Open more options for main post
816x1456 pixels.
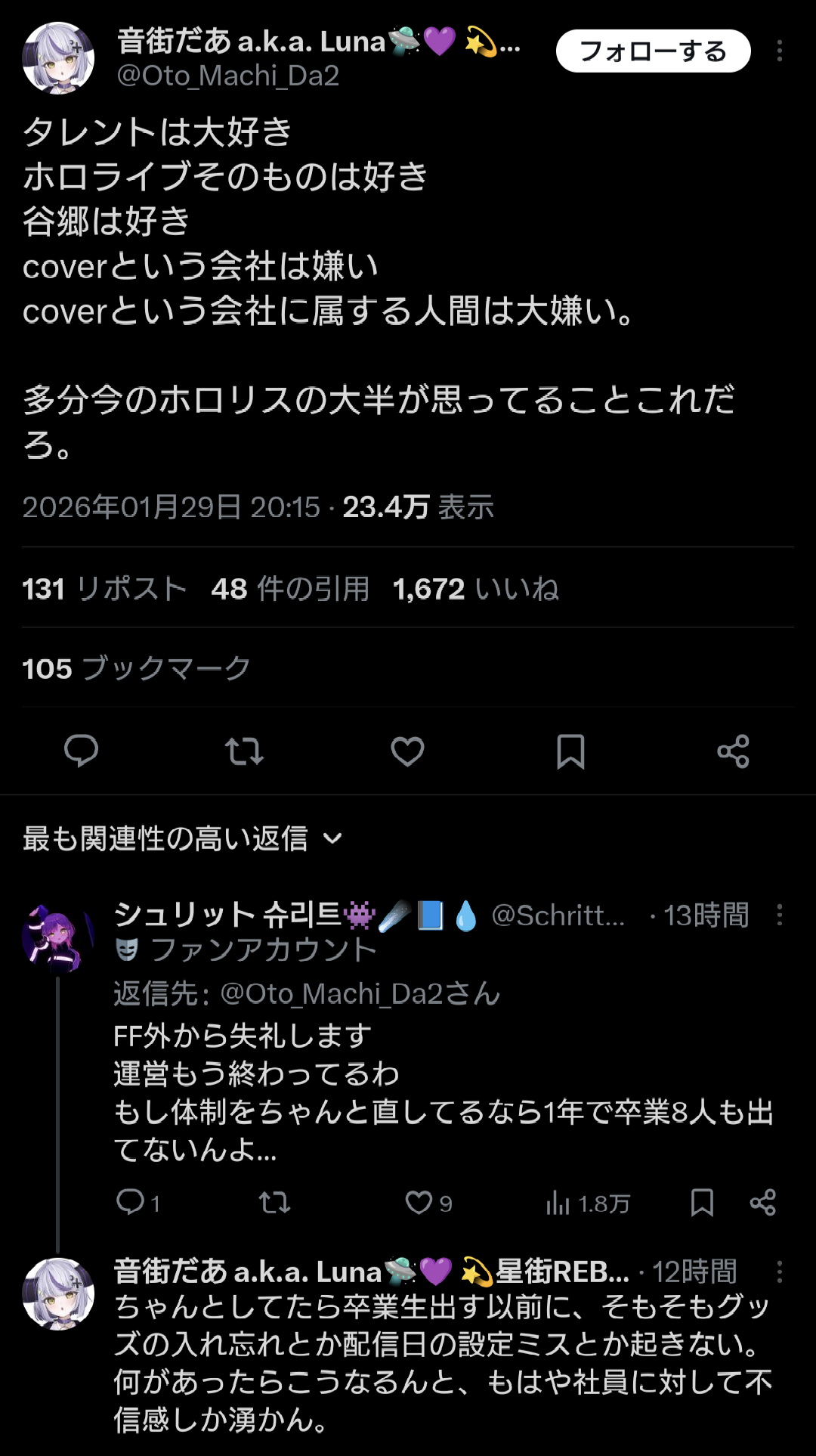[779, 51]
